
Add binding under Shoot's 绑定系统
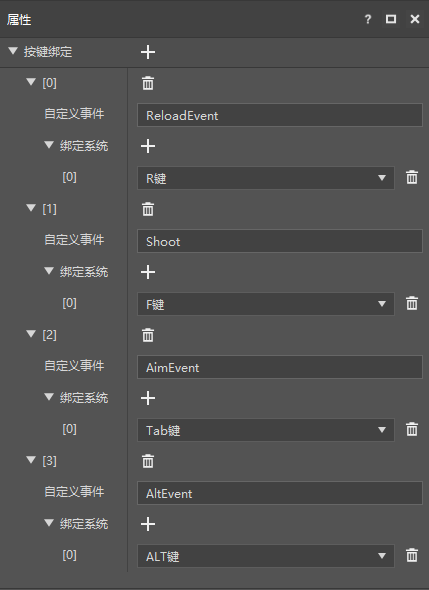[x=148, y=272]
